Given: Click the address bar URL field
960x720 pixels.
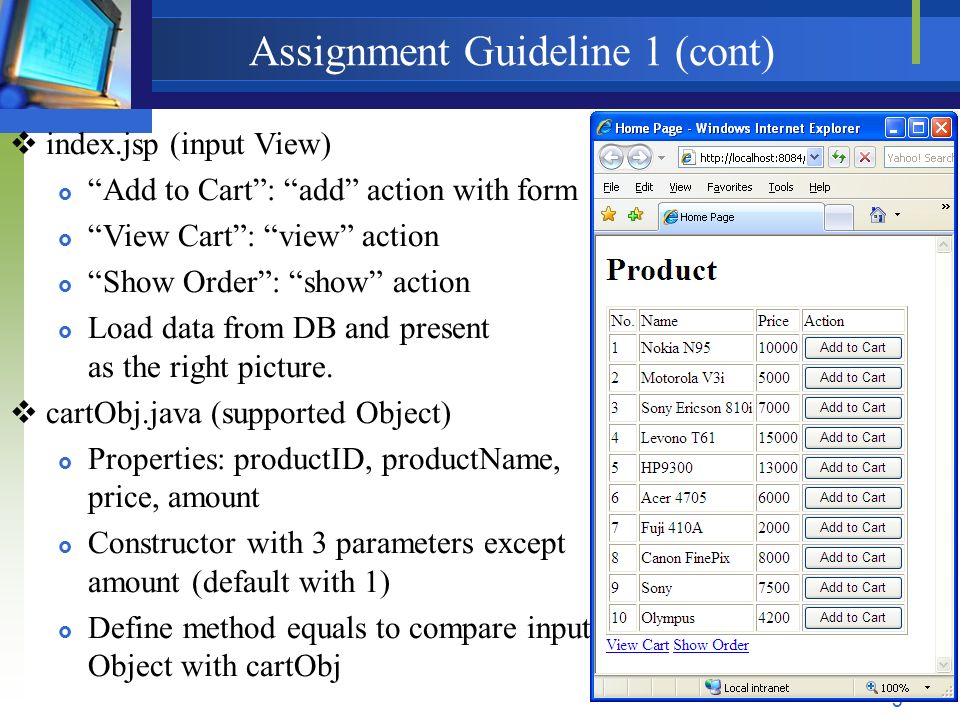Looking at the screenshot, I should click(750, 157).
